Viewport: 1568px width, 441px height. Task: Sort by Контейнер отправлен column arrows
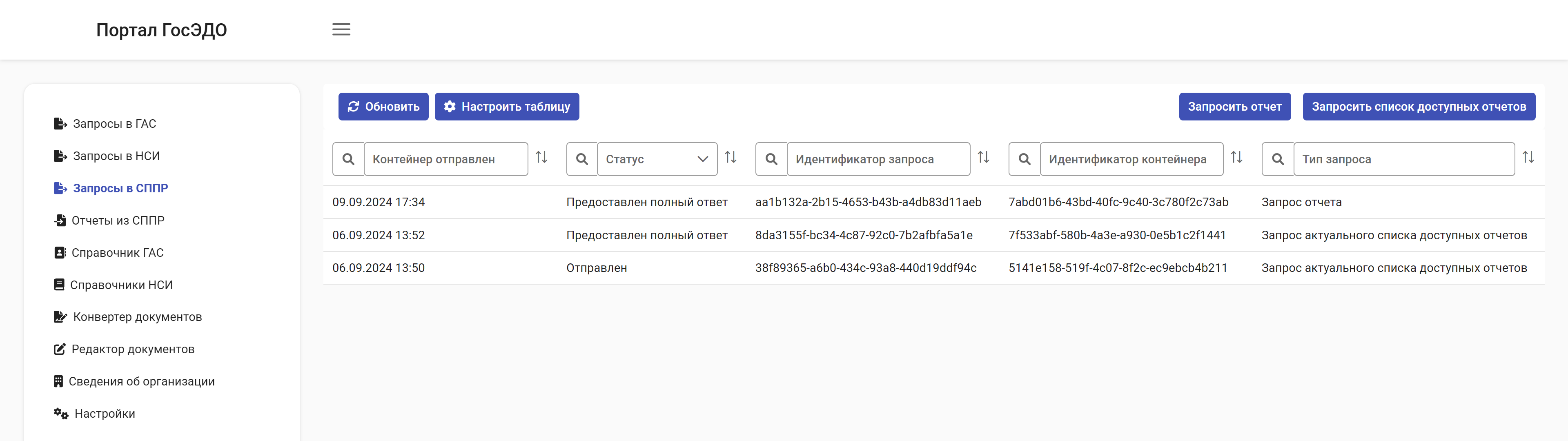click(541, 158)
